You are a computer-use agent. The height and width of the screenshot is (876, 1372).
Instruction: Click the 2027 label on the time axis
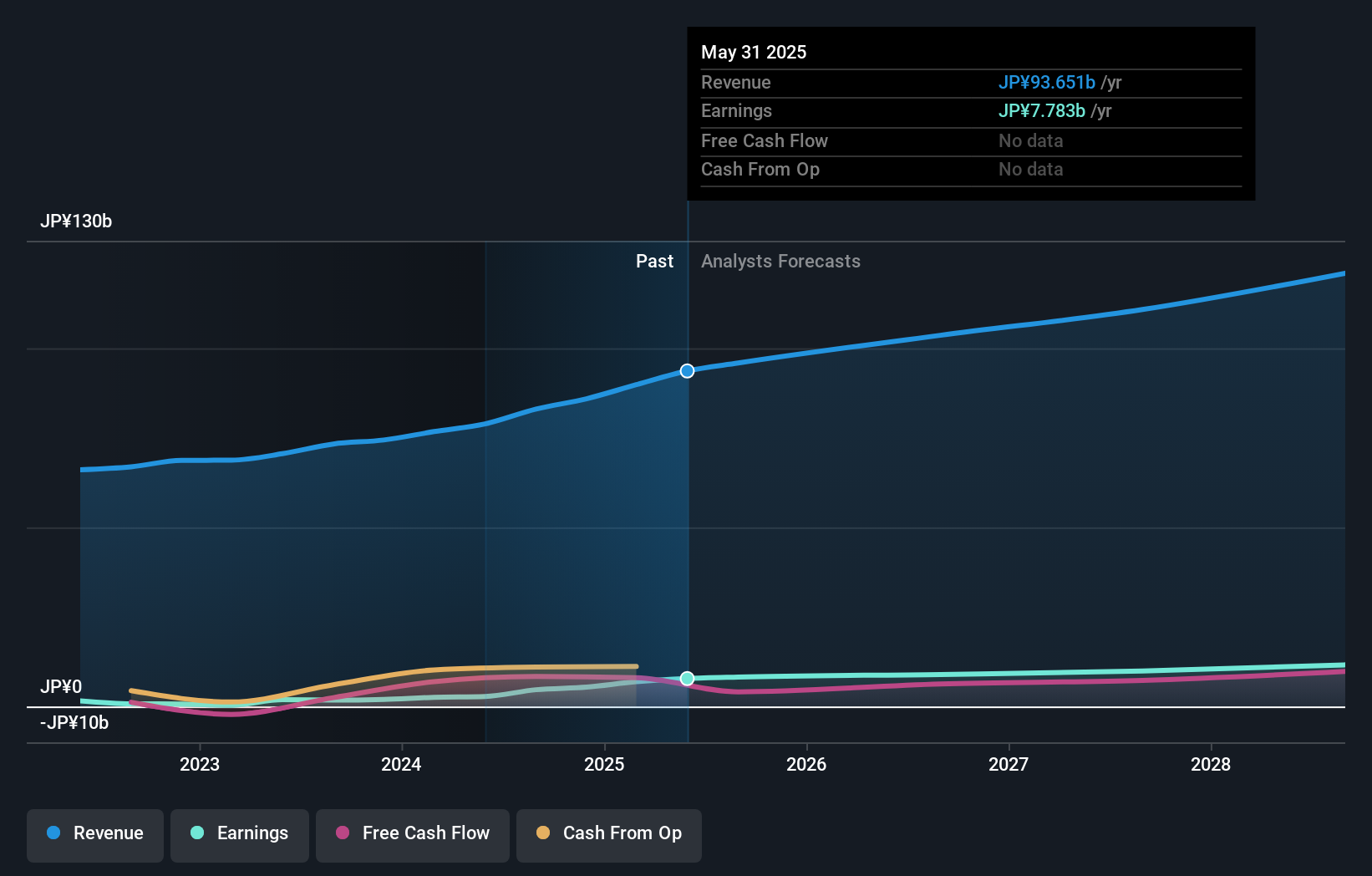coord(1009,764)
